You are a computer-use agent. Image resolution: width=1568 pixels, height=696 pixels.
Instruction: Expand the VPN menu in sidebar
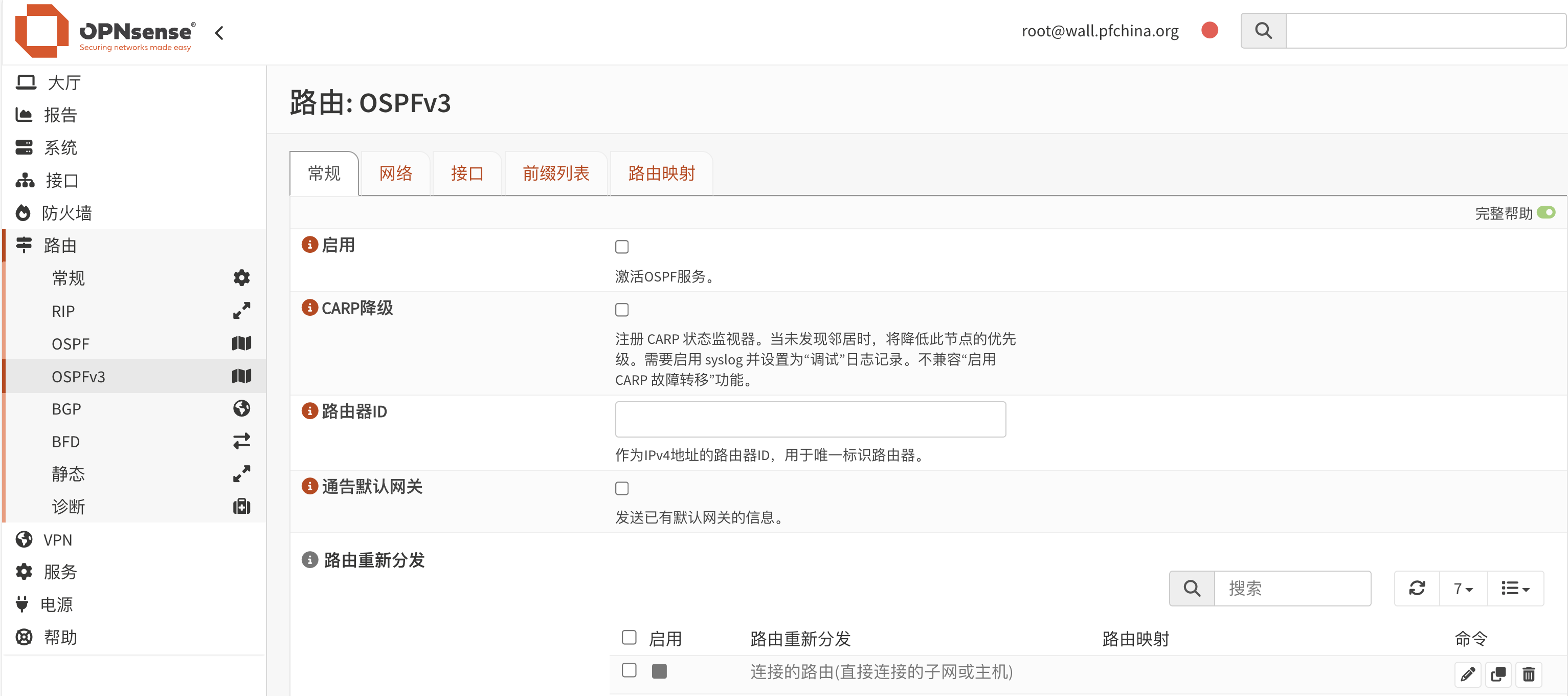58,539
